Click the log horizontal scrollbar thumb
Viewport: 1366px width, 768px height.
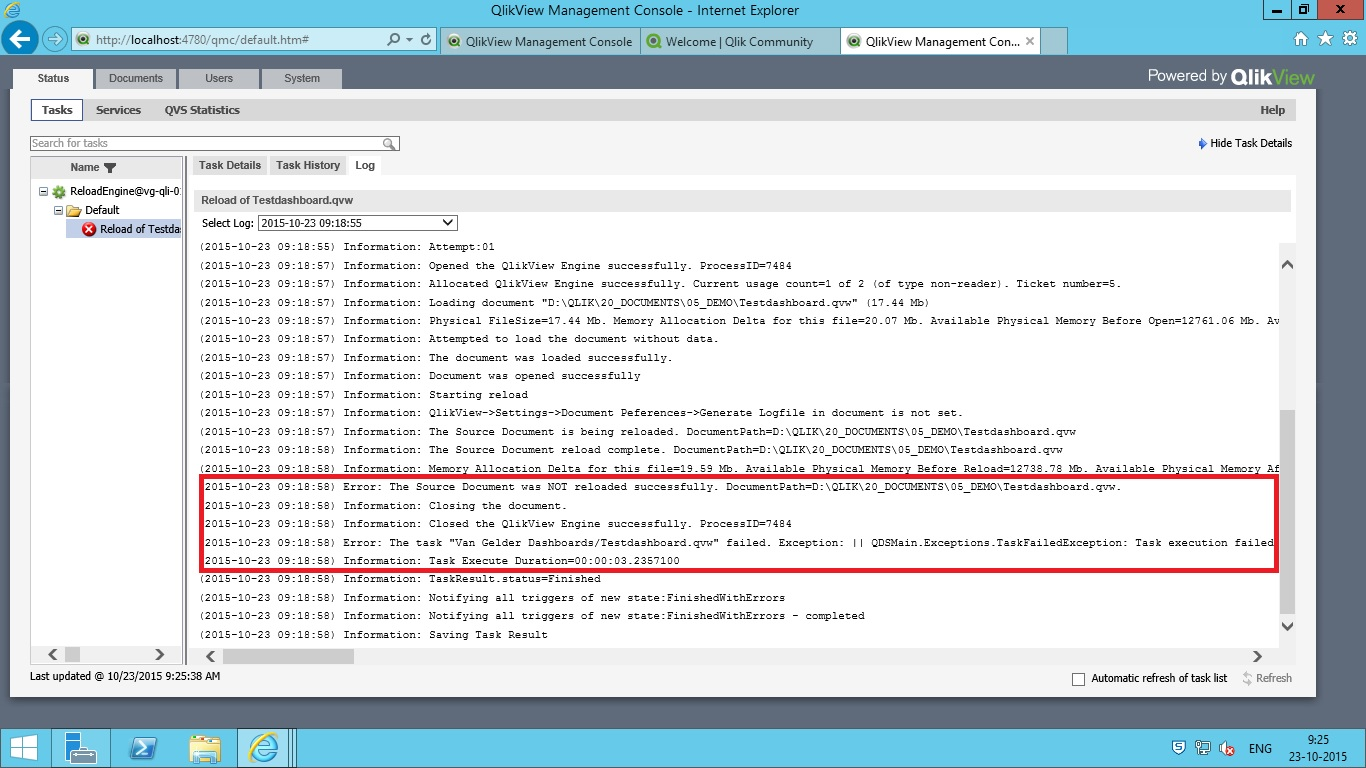coord(288,657)
